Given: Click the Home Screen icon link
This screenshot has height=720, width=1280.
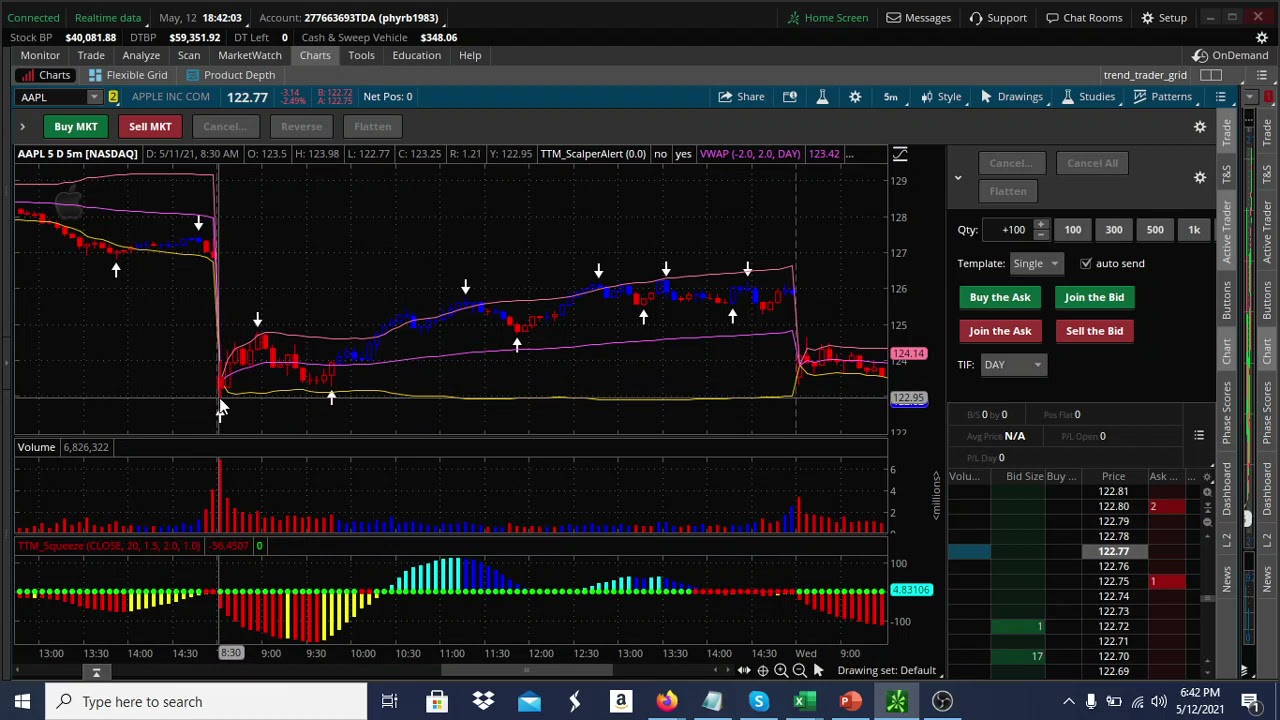Looking at the screenshot, I should 827,18.
